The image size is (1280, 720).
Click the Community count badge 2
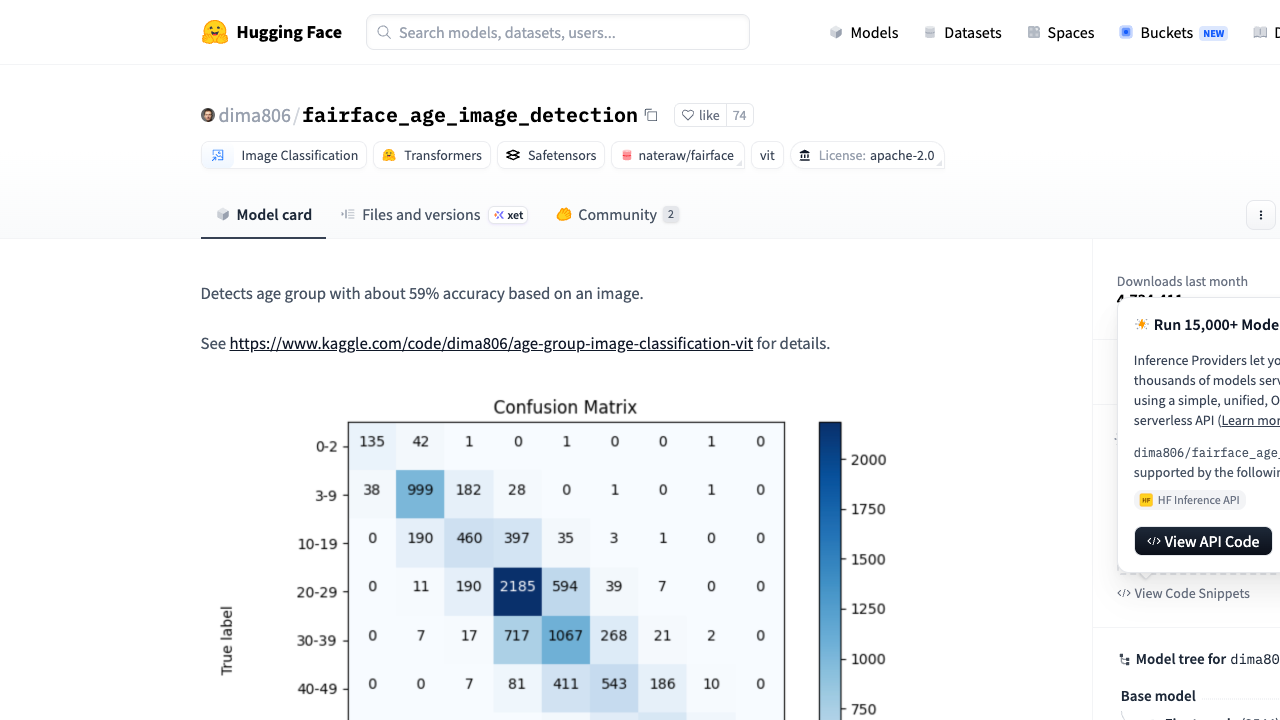671,214
